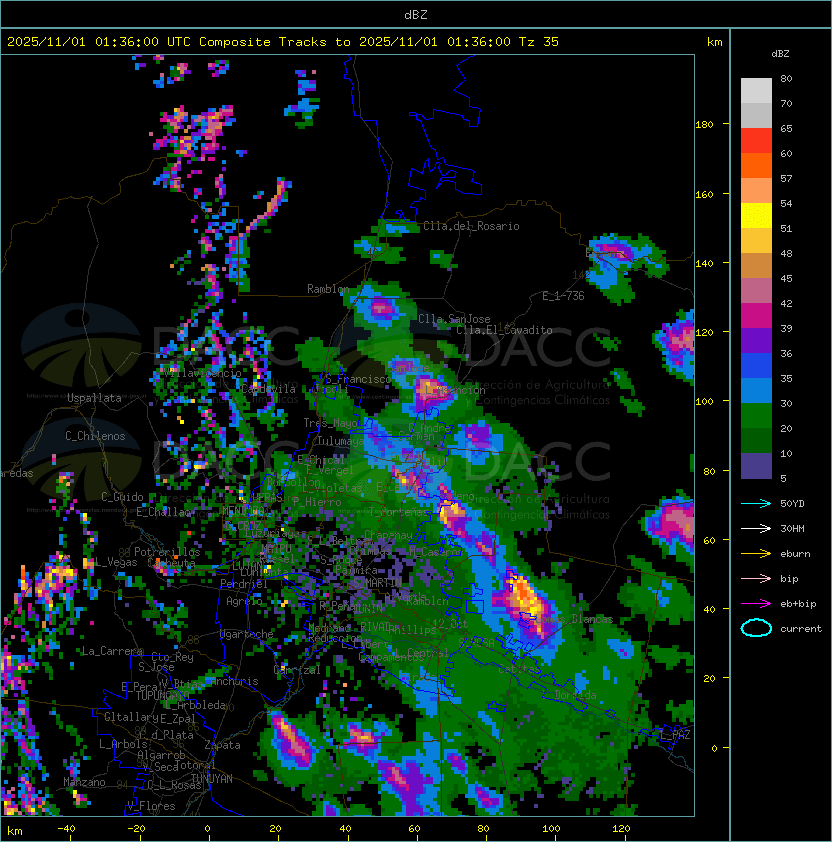This screenshot has width=832, height=842.
Task: Click the 'Agrelo' map label
Action: tap(244, 601)
